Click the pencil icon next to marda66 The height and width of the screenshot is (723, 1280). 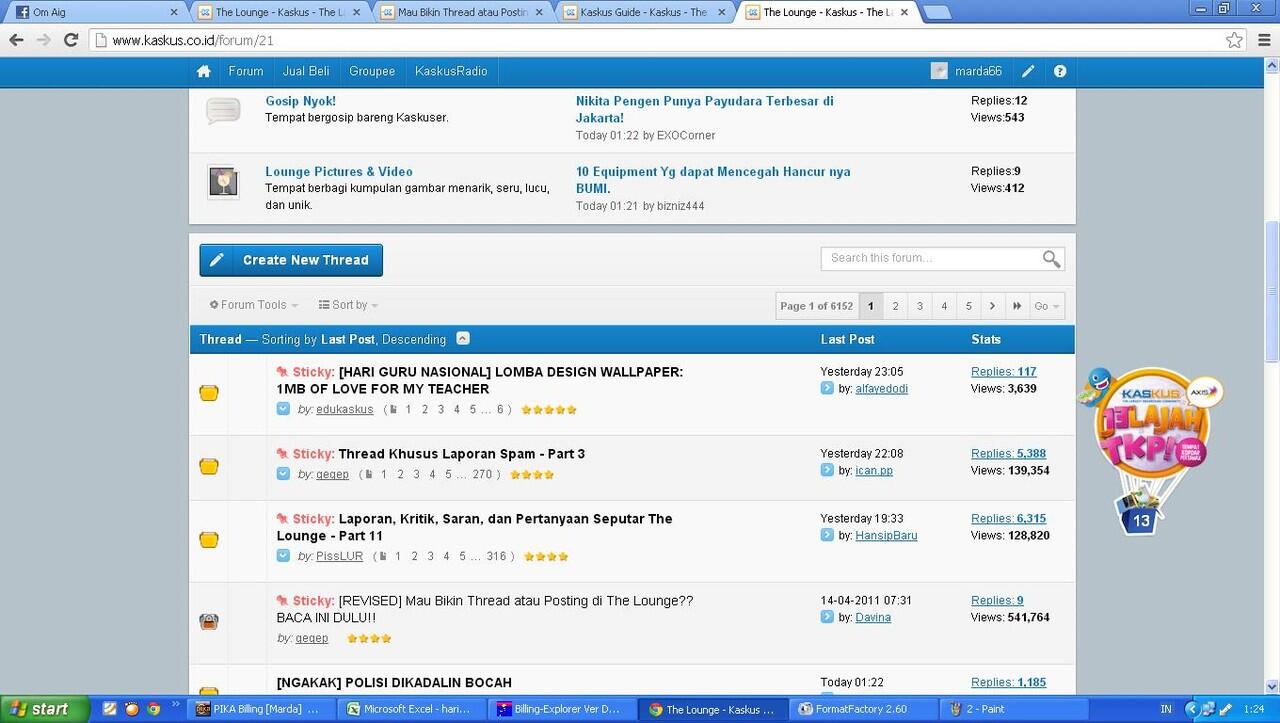click(x=1028, y=71)
